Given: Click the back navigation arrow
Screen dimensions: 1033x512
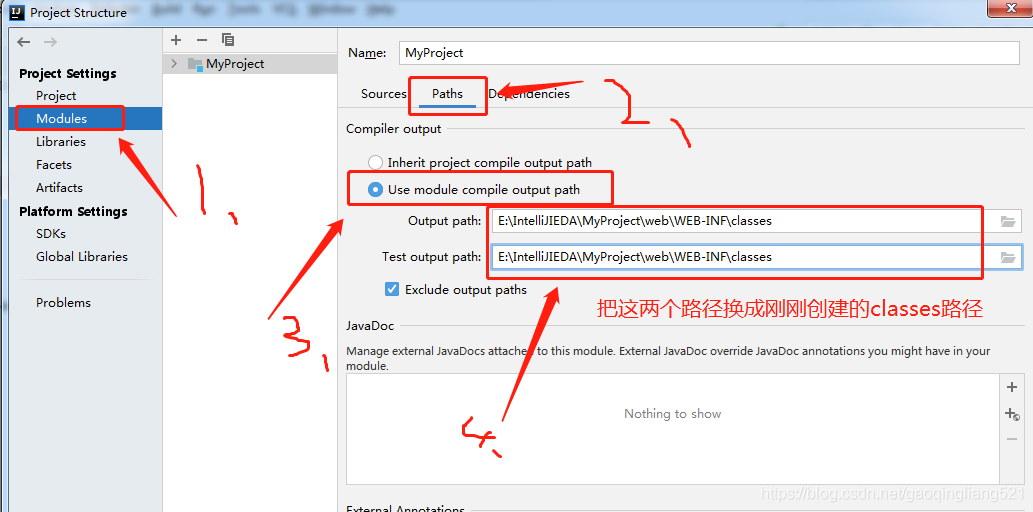Looking at the screenshot, I should pyautogui.click(x=24, y=42).
